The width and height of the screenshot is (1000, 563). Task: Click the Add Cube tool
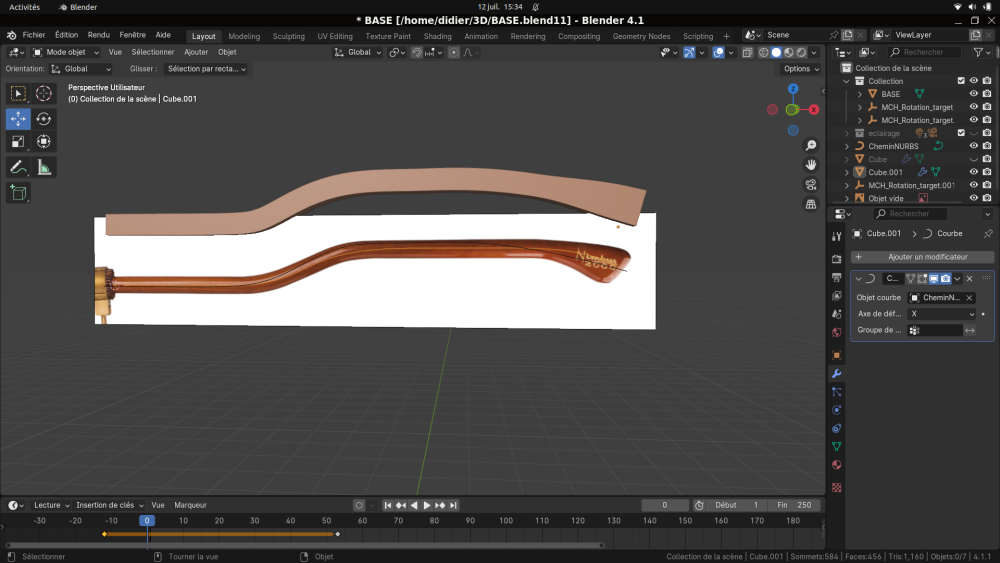pos(18,193)
